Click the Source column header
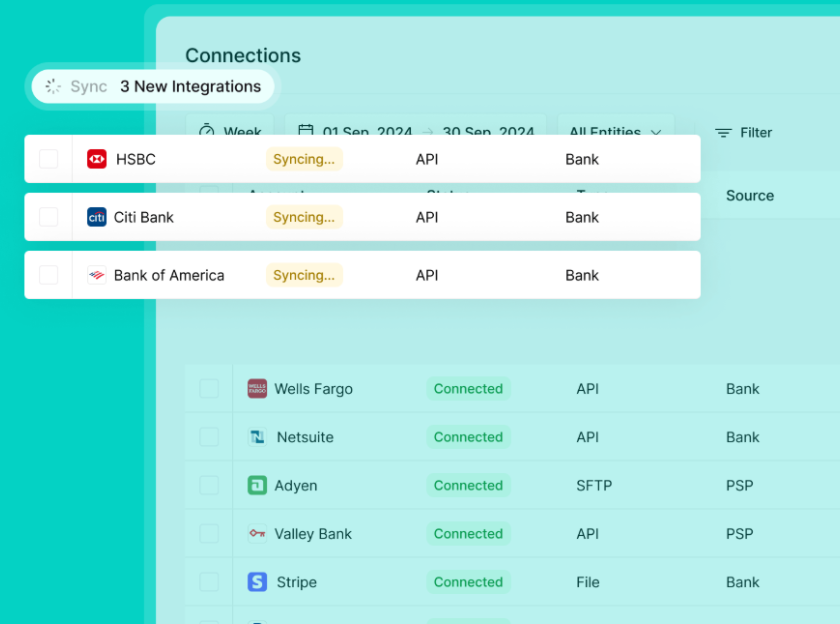Screen dimensions: 840x624 point(749,196)
